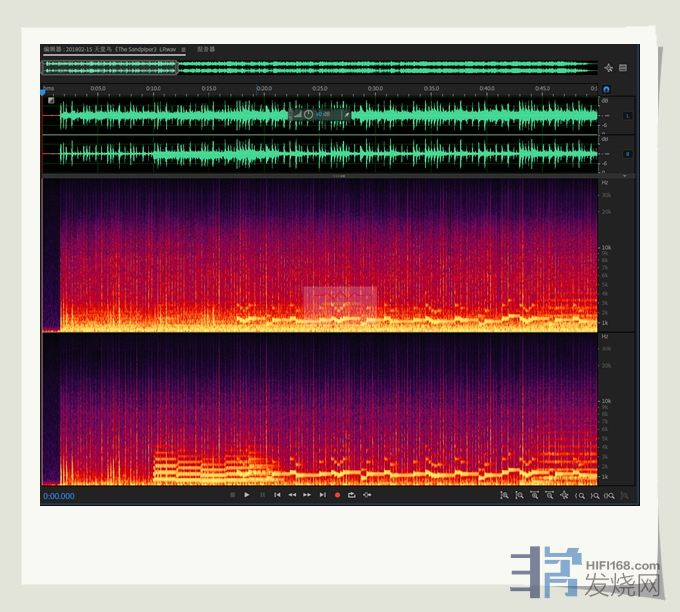Toggle the left channel L enable button

[627, 116]
